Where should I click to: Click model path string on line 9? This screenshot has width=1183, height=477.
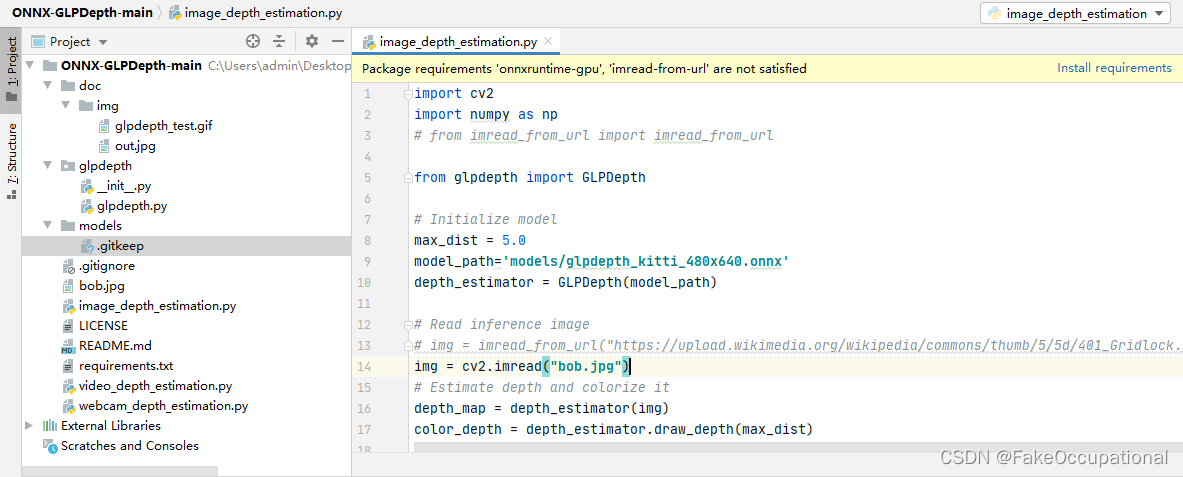click(x=646, y=262)
